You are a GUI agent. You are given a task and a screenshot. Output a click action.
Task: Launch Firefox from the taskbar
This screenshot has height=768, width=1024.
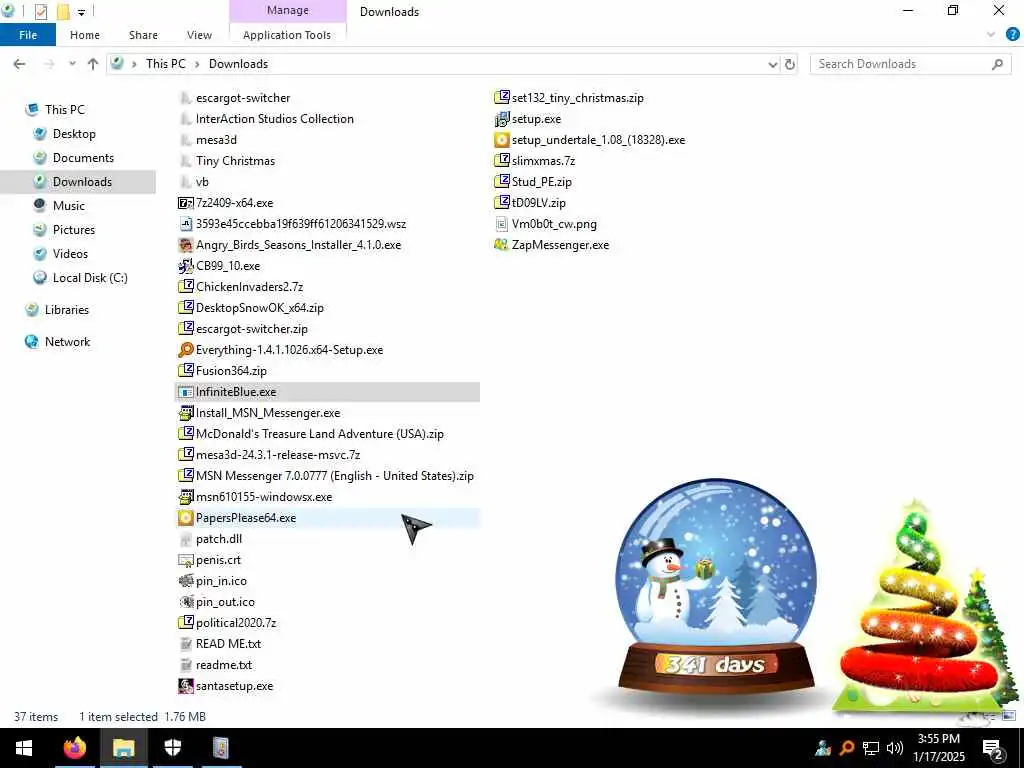pos(74,748)
